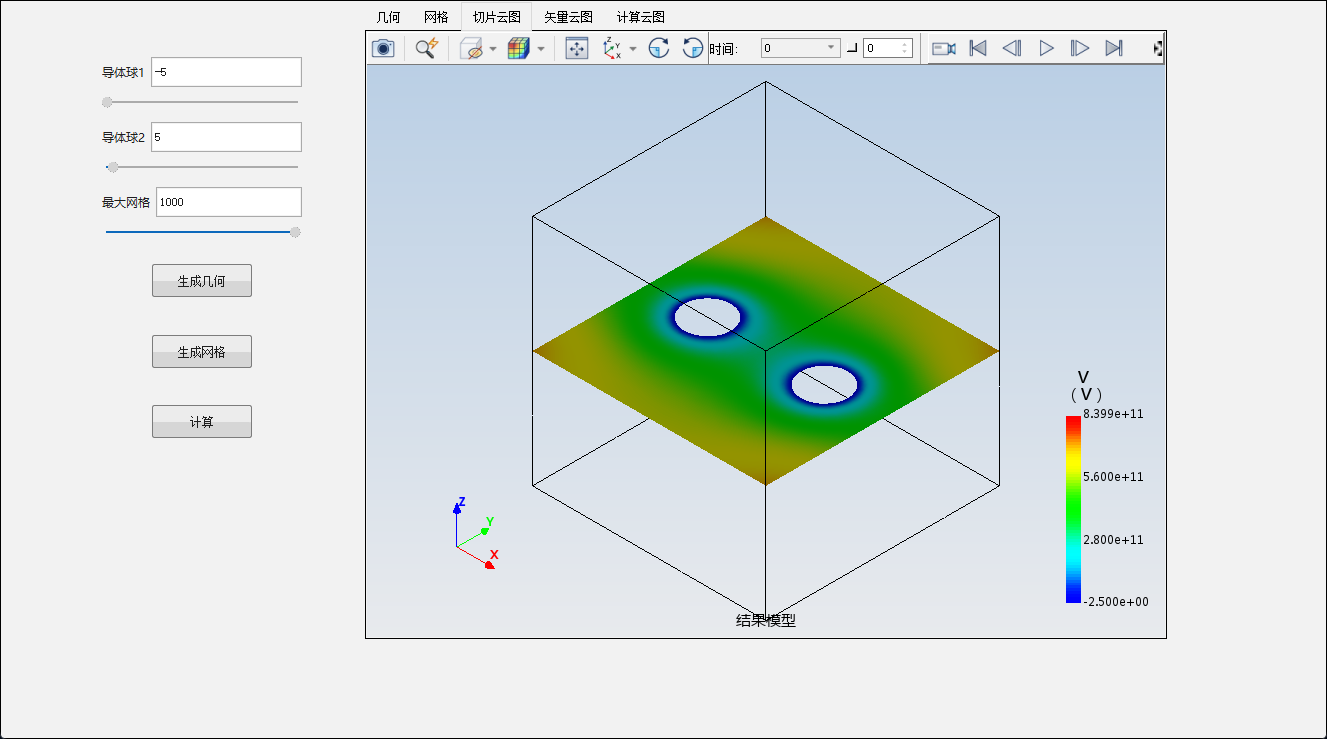The image size is (1327, 739).
Task: Open the 时间 time combo box
Action: (x=800, y=48)
